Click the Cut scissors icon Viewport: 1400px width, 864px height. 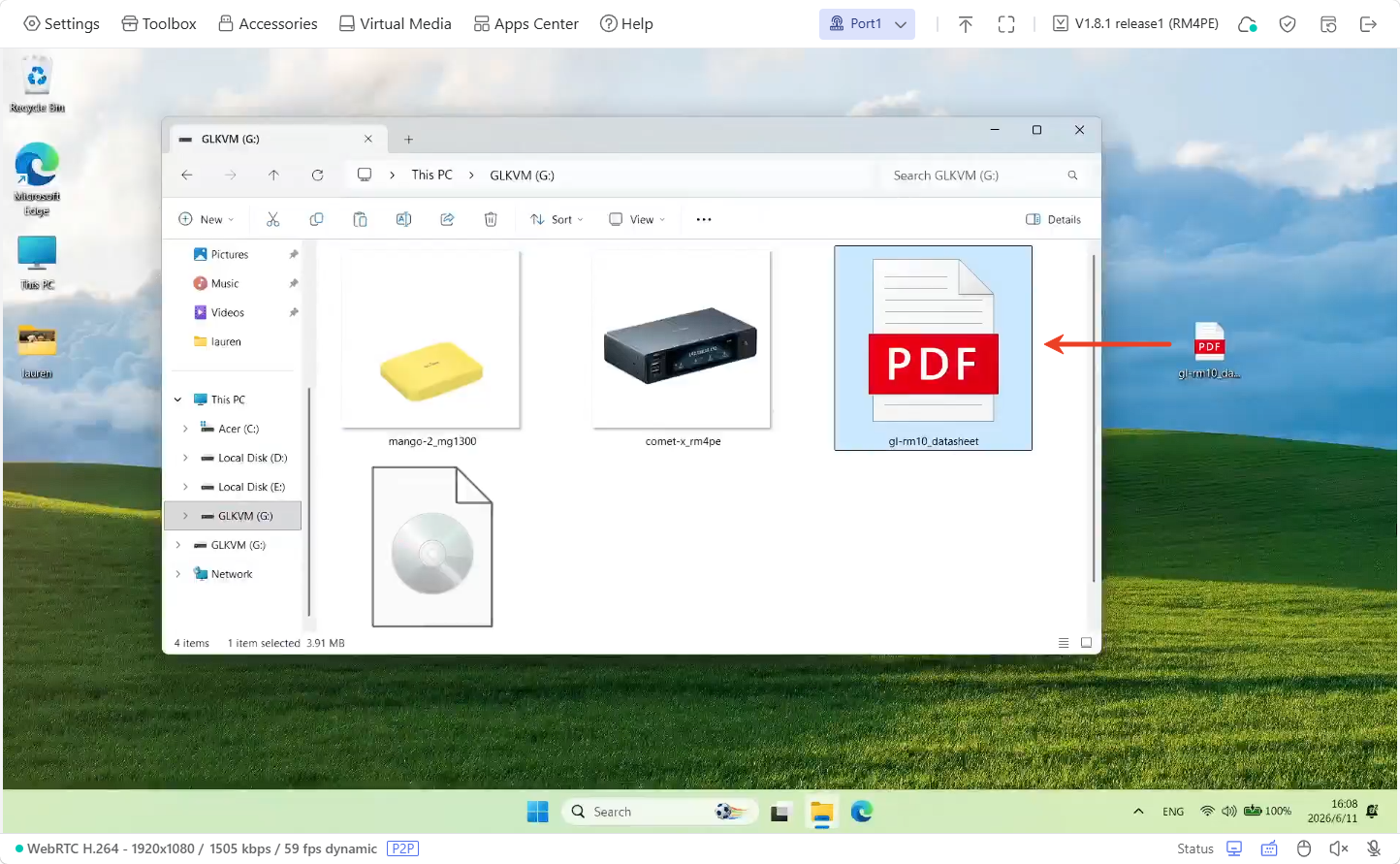[272, 219]
